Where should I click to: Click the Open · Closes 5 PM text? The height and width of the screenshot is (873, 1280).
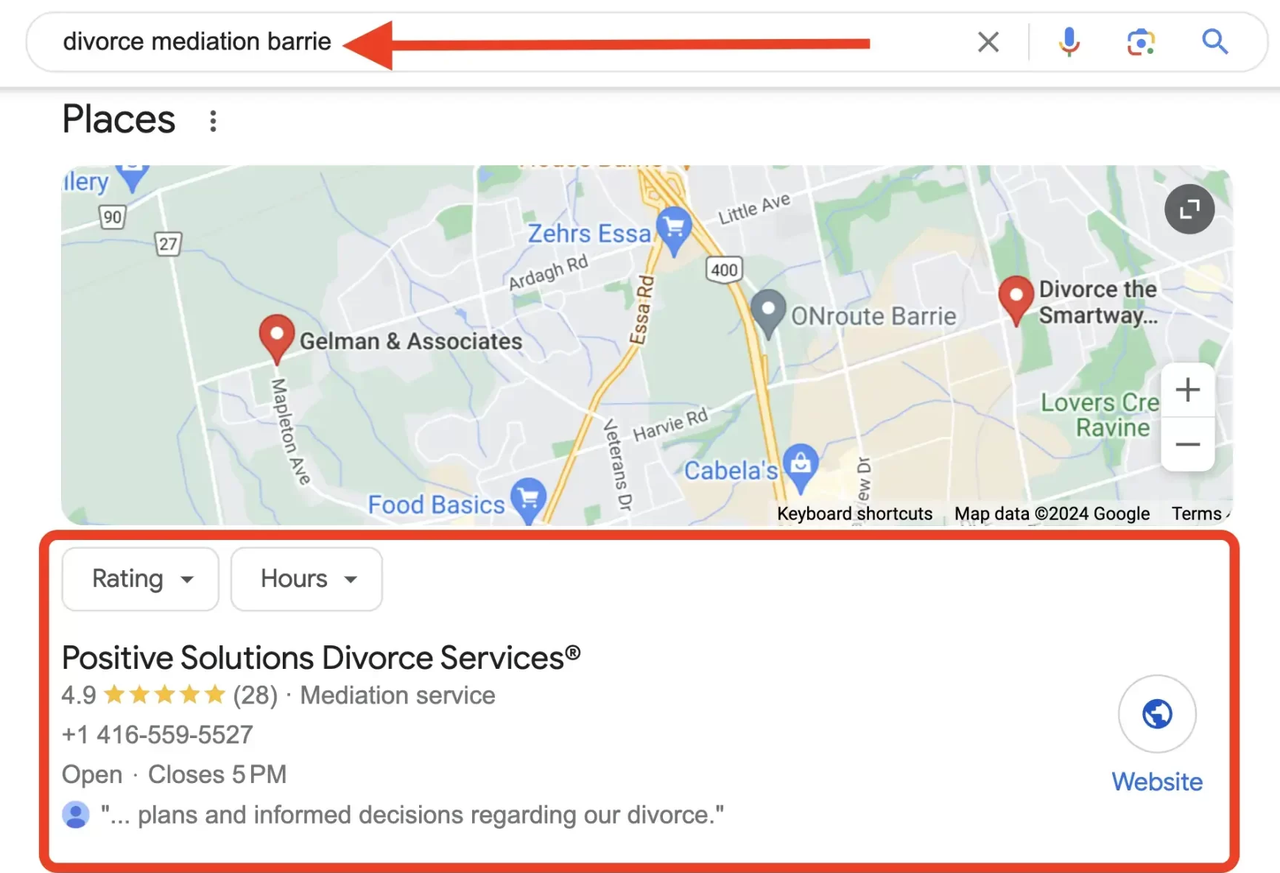pyautogui.click(x=174, y=775)
